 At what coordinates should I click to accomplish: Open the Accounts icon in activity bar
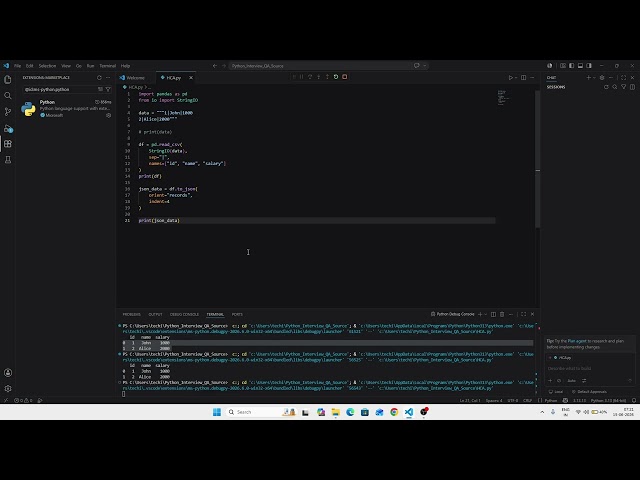click(8, 373)
